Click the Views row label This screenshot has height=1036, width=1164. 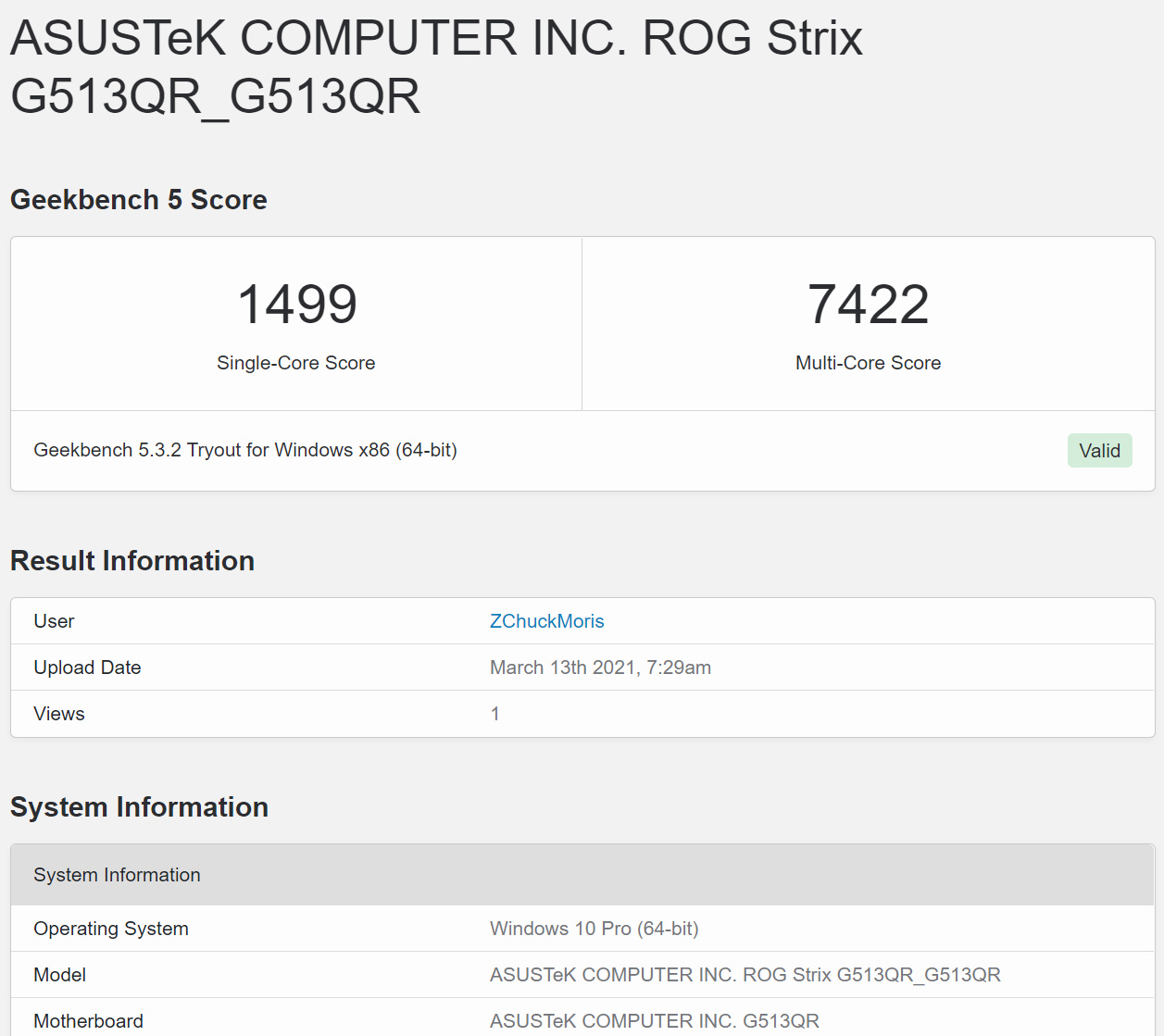[x=59, y=714]
